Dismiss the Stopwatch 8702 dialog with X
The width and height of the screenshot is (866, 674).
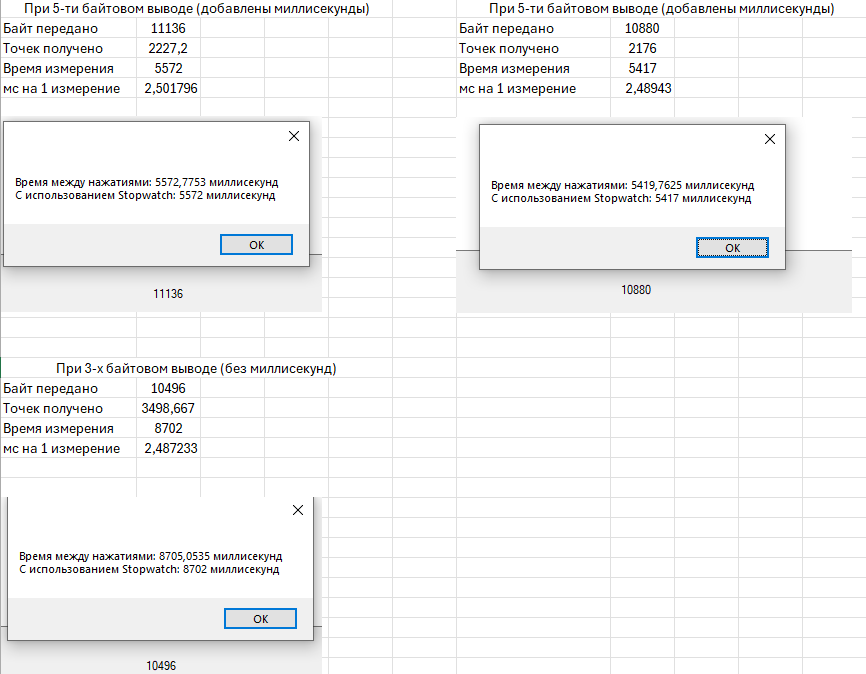coord(297,510)
